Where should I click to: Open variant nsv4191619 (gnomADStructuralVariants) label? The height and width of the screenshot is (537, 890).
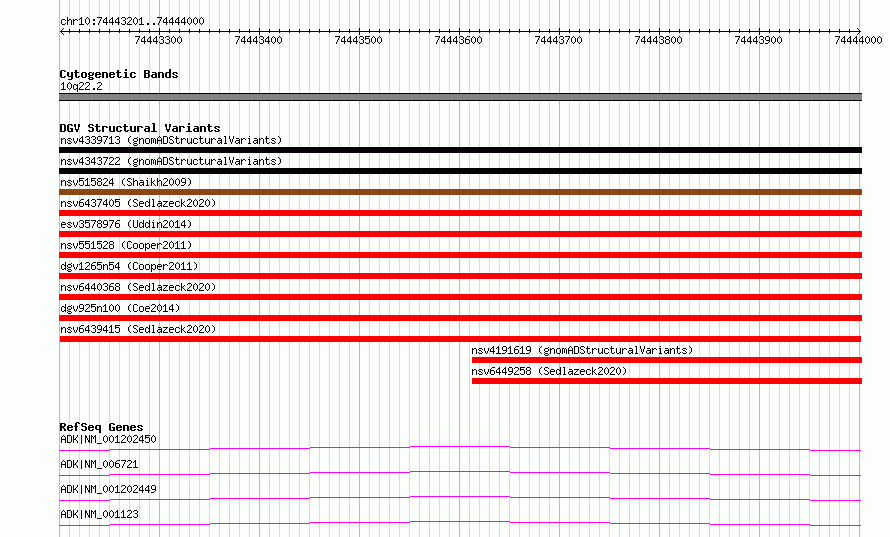[582, 350]
